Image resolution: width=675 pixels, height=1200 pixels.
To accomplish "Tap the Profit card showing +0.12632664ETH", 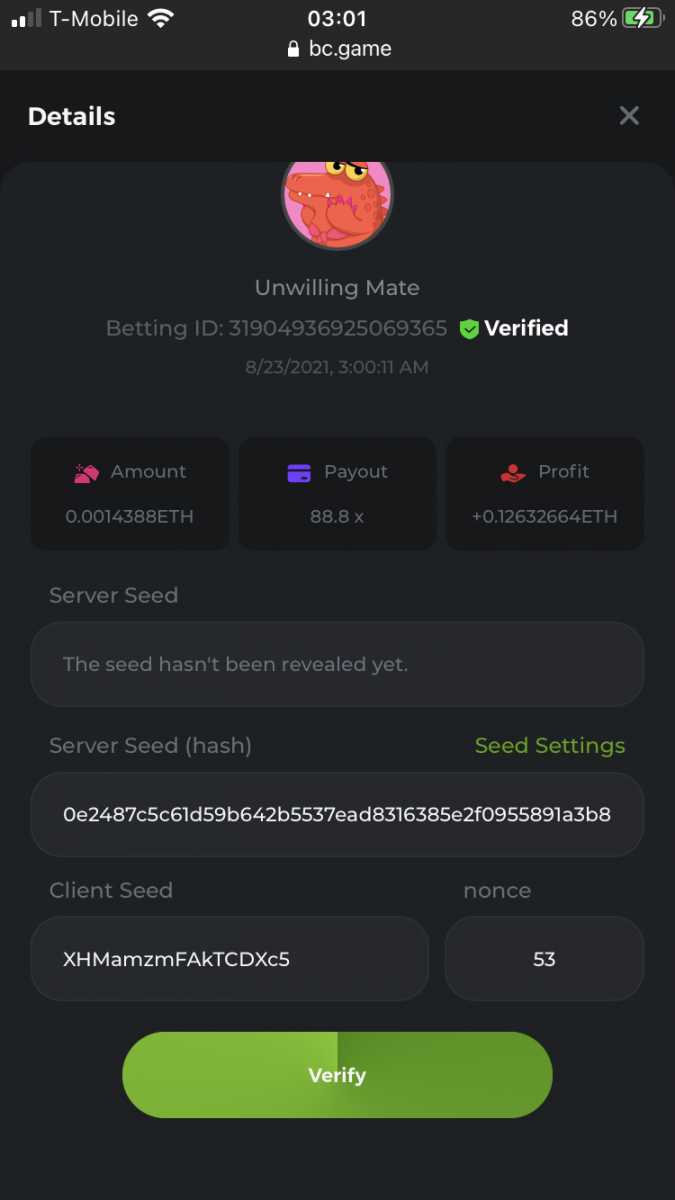I will (544, 494).
